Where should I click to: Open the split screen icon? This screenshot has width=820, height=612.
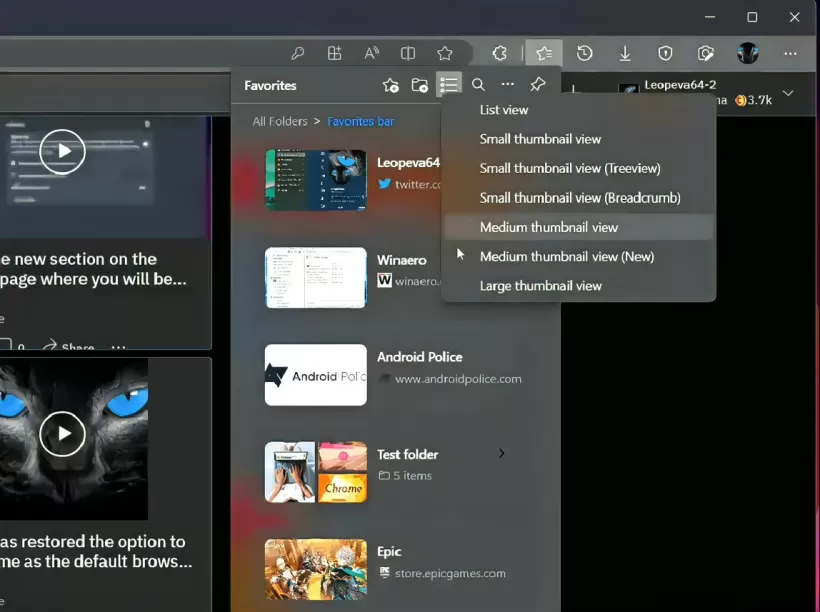[x=408, y=53]
